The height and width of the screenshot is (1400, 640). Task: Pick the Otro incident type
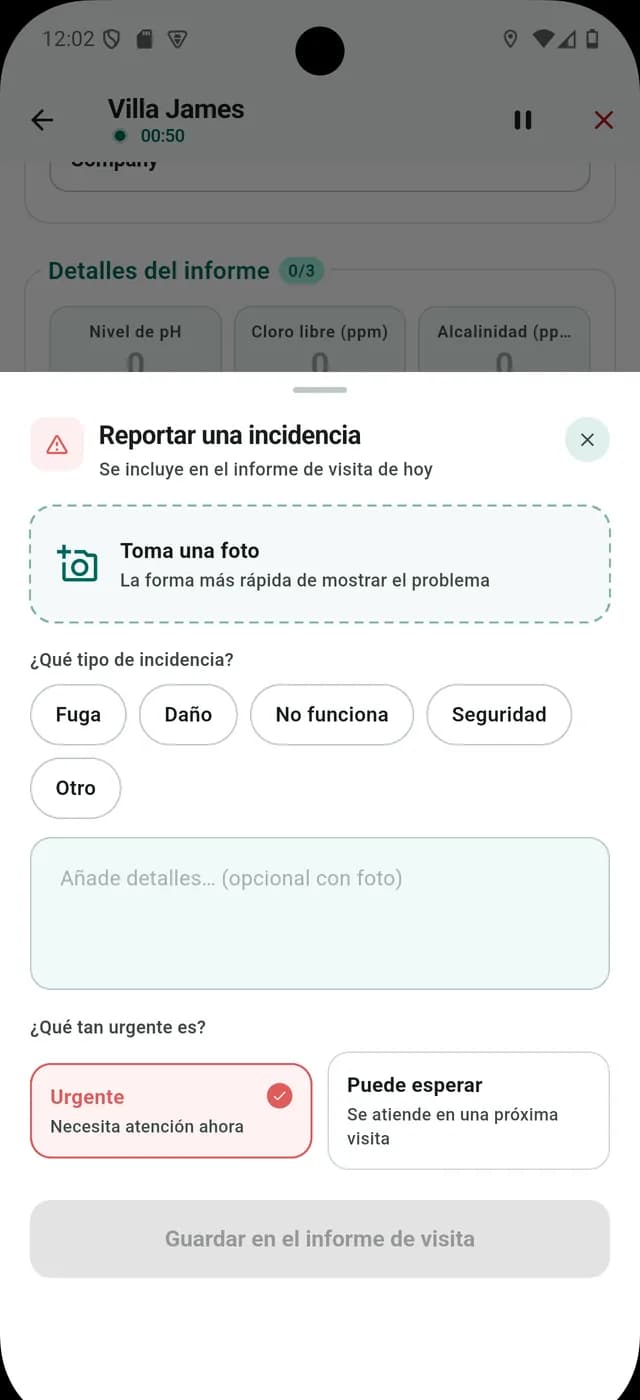tap(76, 788)
